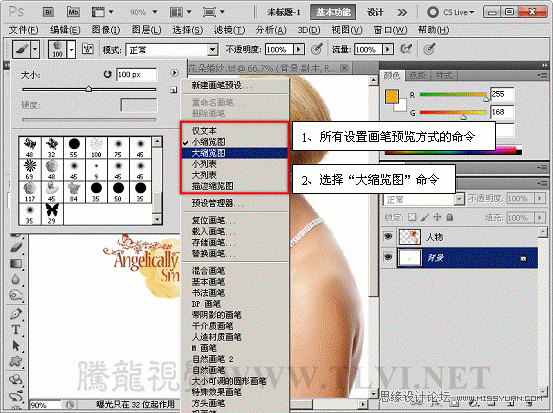Click the lock image pixels brush icon
The image size is (553, 413).
click(x=425, y=217)
